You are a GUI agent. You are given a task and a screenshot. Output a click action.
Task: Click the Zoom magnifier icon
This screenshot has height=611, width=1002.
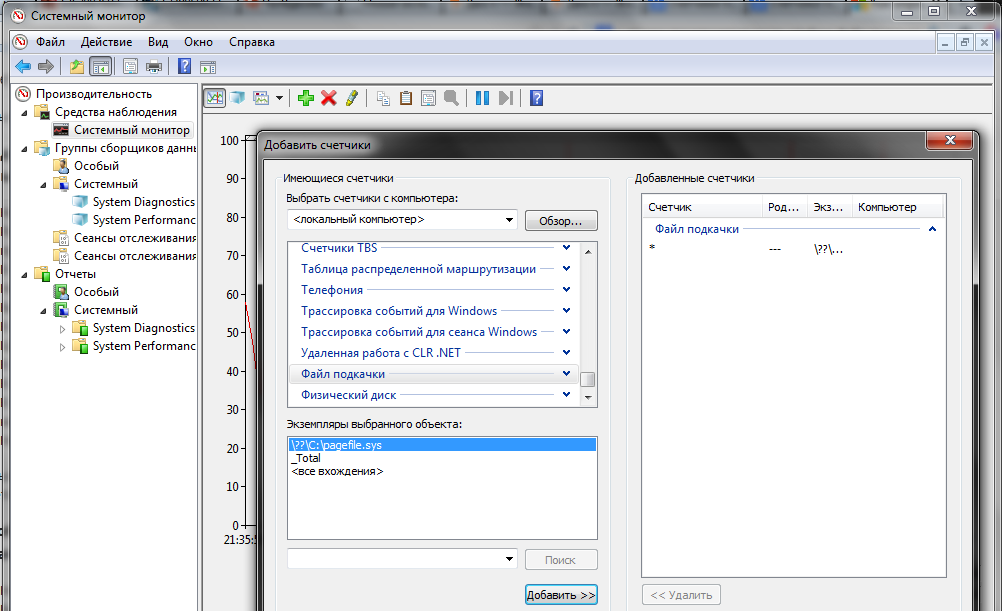pyautogui.click(x=451, y=98)
